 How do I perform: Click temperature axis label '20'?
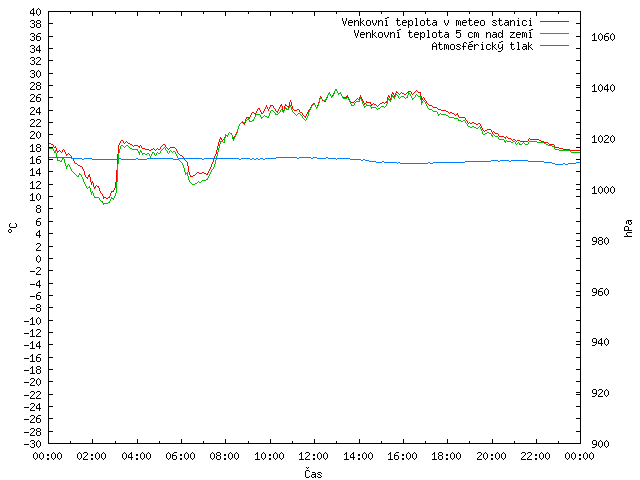[x=36, y=136]
